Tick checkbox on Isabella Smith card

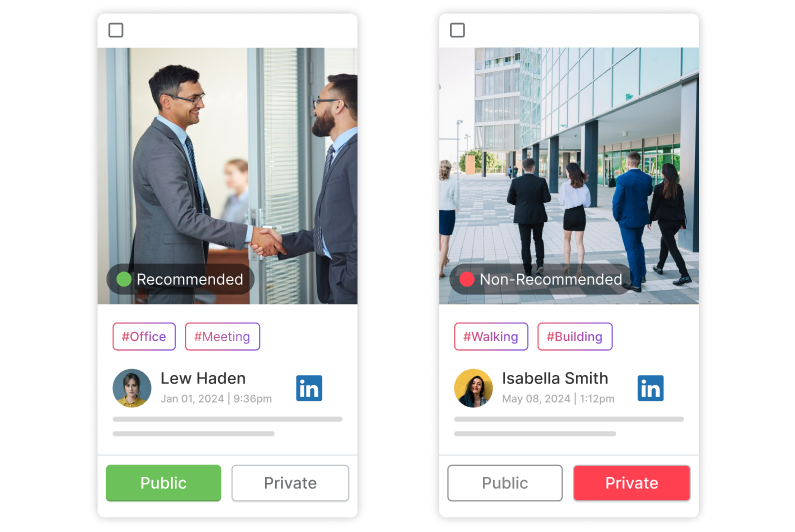(x=457, y=30)
